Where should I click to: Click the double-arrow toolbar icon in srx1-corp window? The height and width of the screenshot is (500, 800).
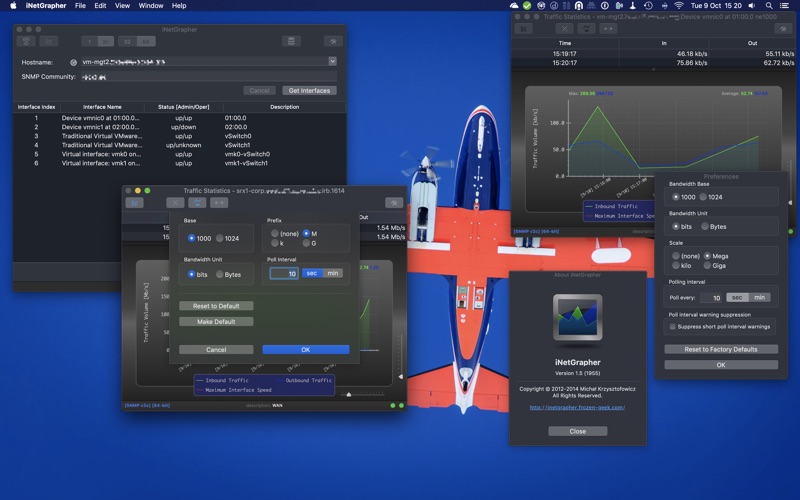(x=219, y=203)
